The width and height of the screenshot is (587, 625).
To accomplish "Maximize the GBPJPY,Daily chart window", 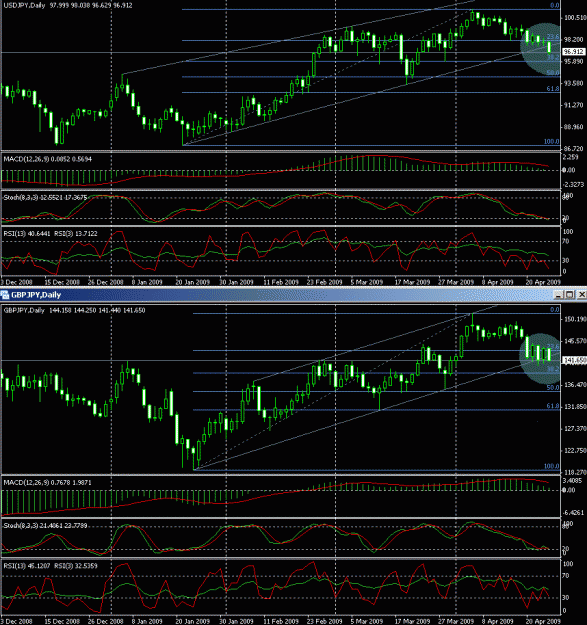I will (570, 295).
